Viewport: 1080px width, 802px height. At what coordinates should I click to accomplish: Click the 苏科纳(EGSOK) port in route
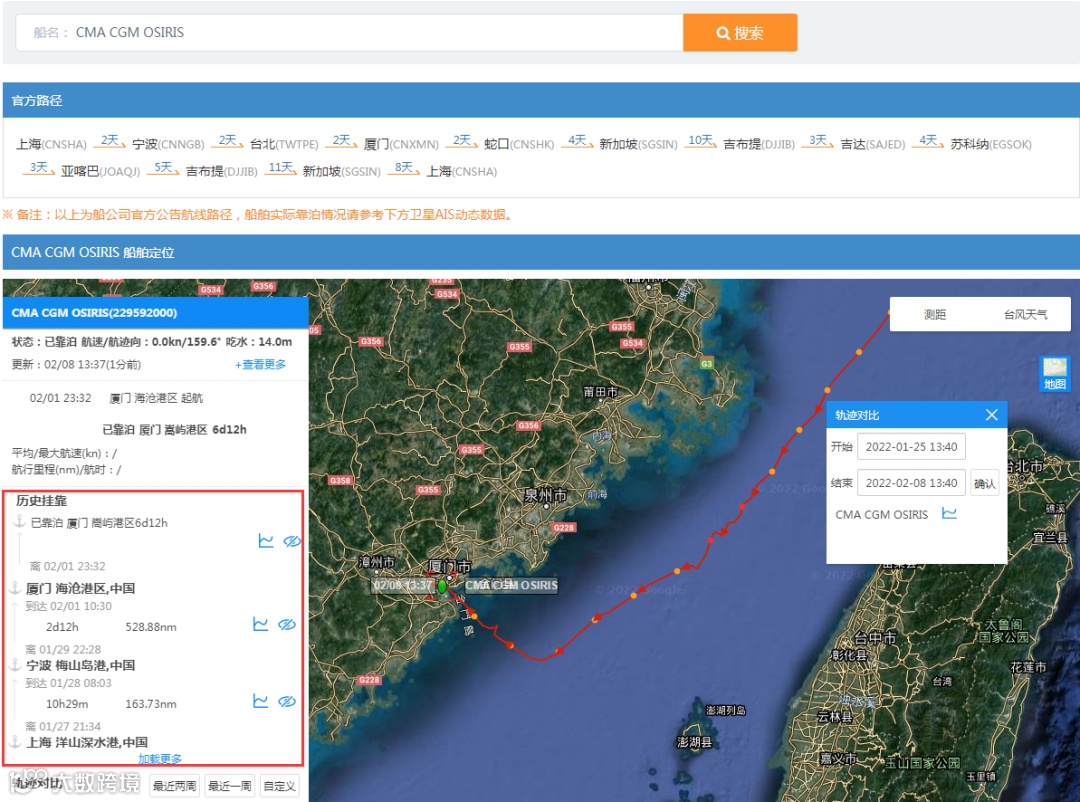coord(990,144)
